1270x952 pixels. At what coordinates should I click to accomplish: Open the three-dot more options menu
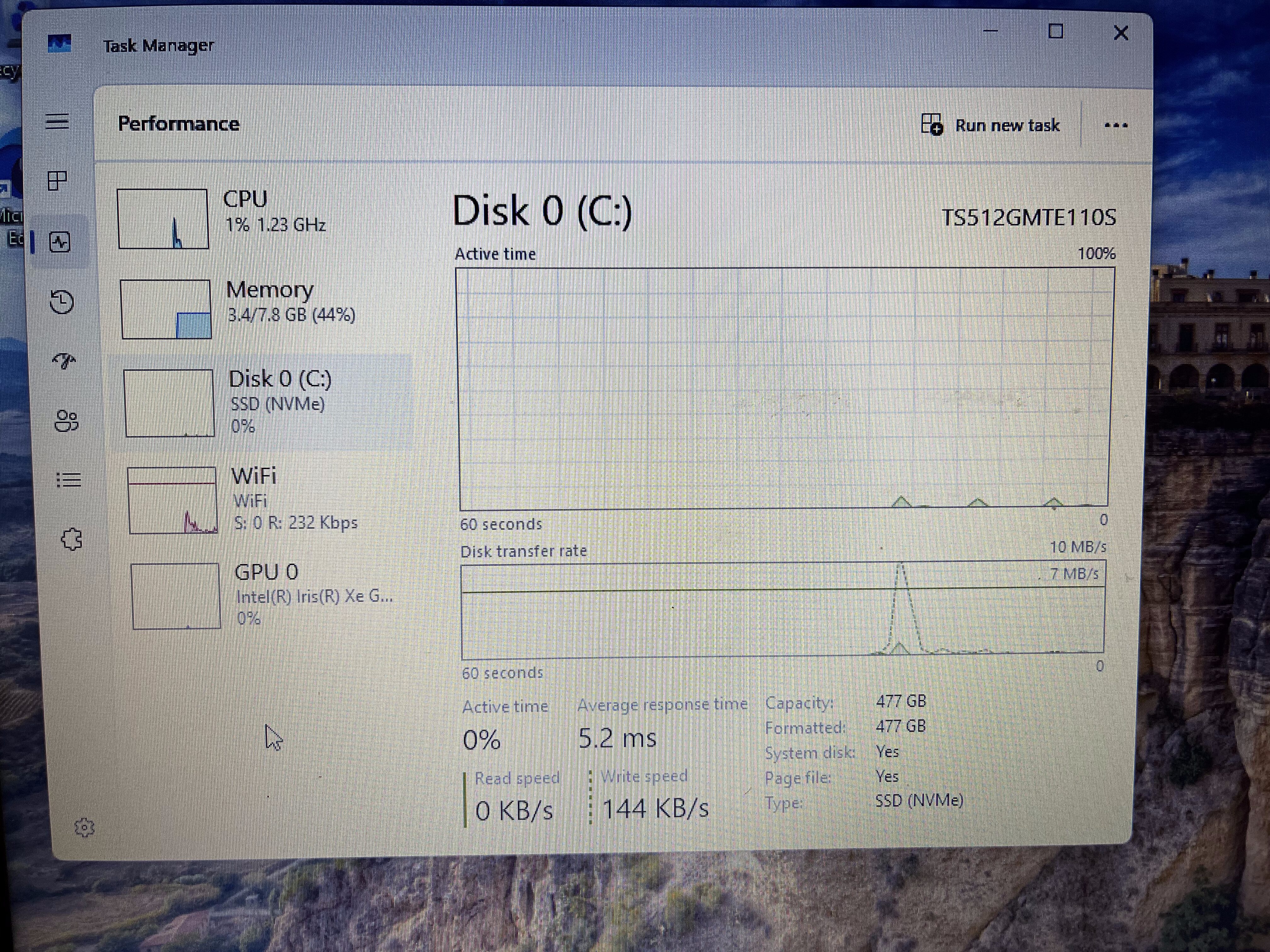tap(1116, 125)
